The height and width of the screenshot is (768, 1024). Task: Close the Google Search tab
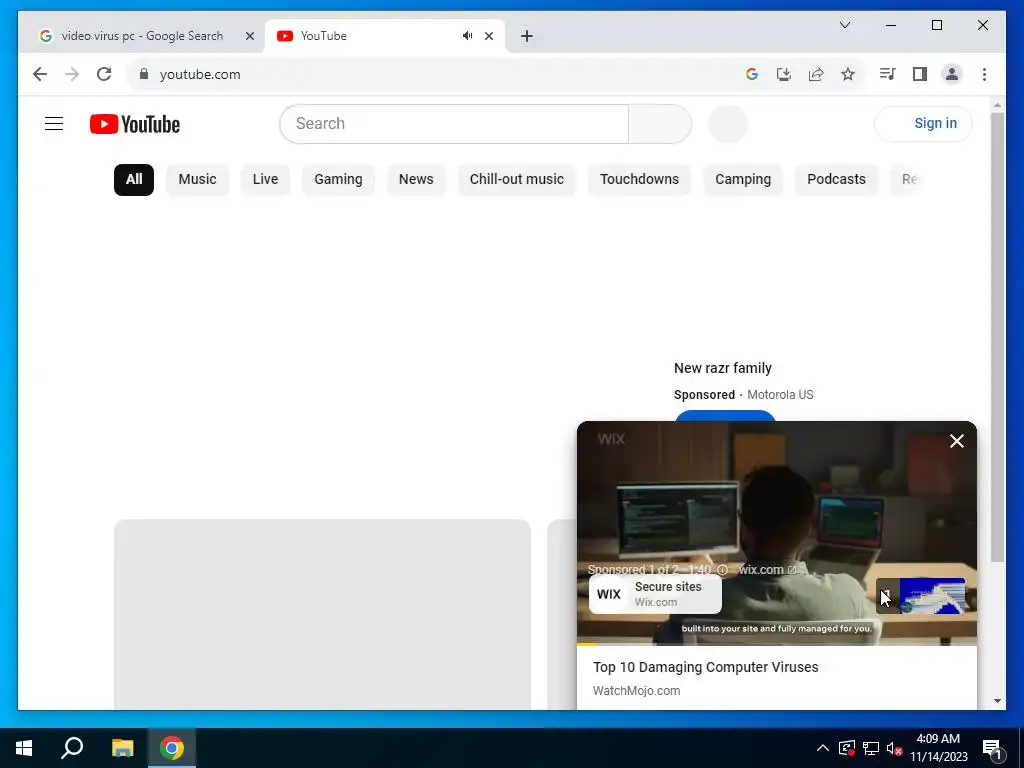(249, 36)
